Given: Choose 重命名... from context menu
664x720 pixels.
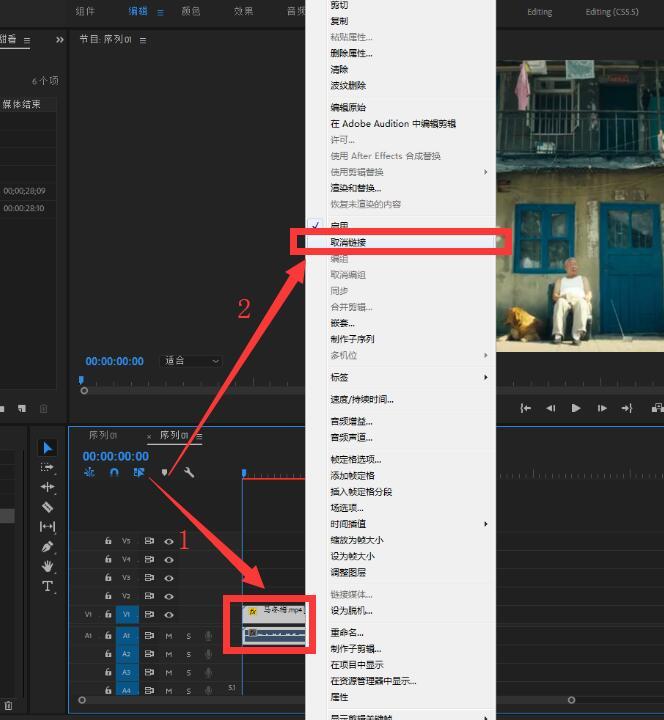Looking at the screenshot, I should click(x=400, y=632).
